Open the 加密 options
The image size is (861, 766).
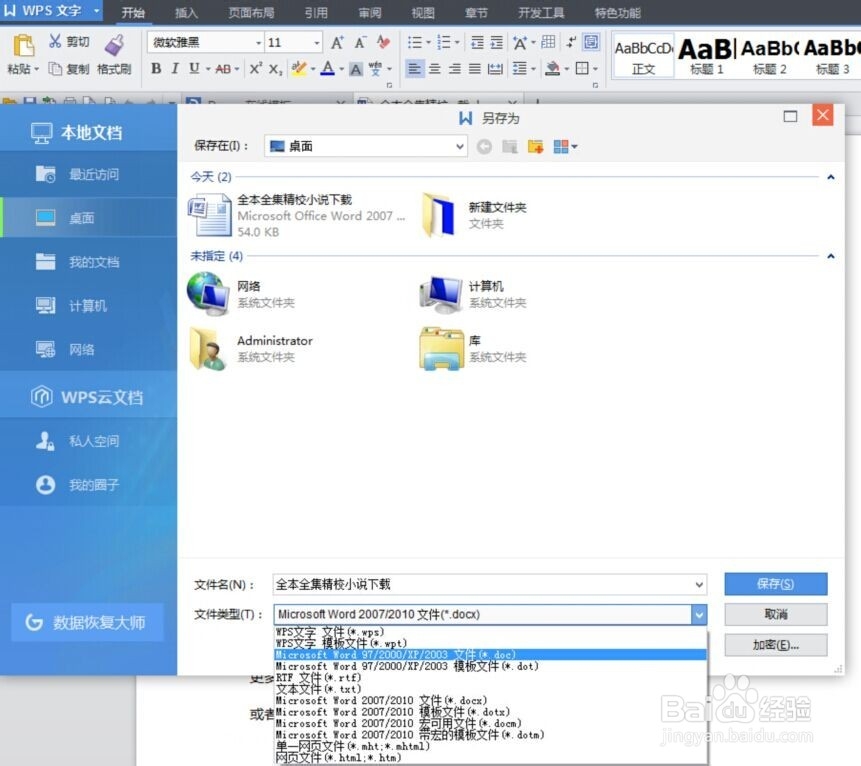tap(777, 645)
